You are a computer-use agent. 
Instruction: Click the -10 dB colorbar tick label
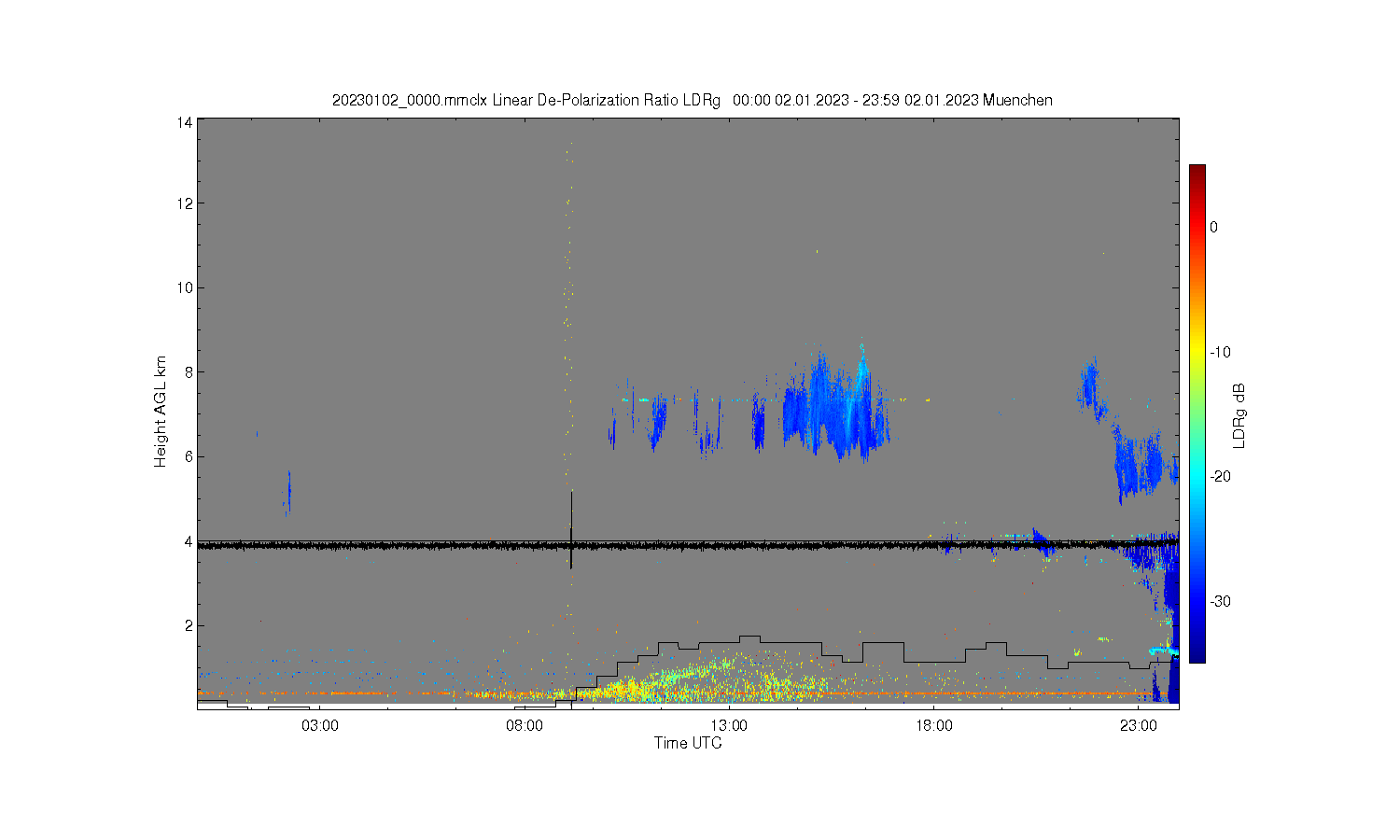(1220, 352)
